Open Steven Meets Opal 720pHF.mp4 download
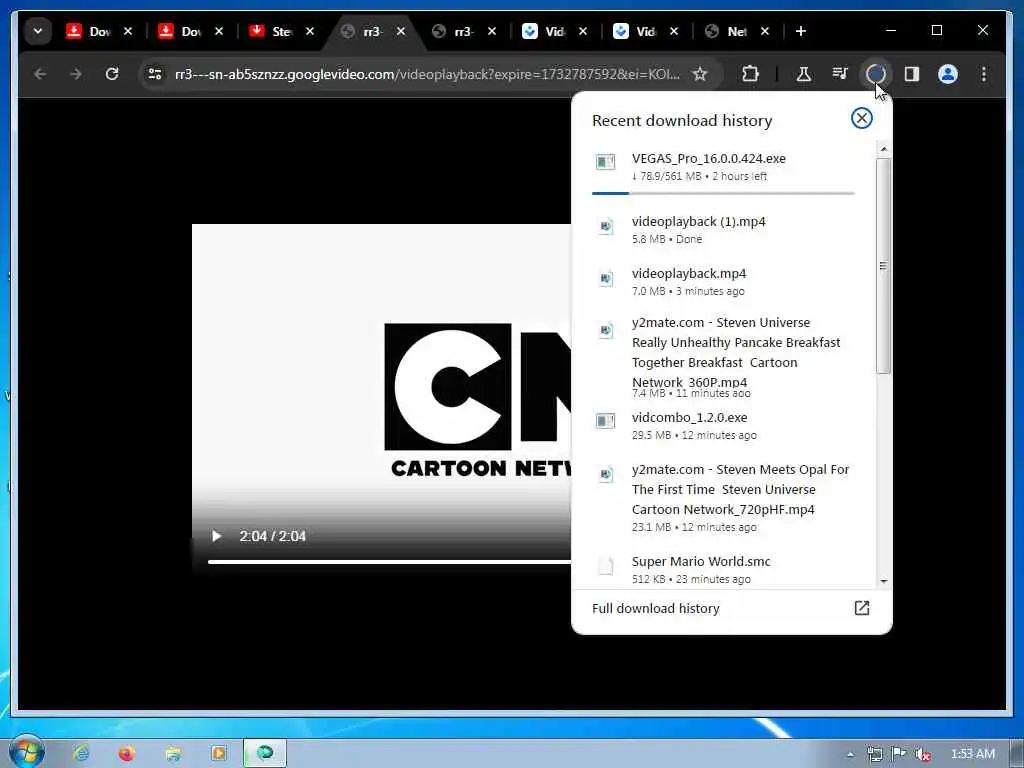This screenshot has height=768, width=1024. pos(723,498)
